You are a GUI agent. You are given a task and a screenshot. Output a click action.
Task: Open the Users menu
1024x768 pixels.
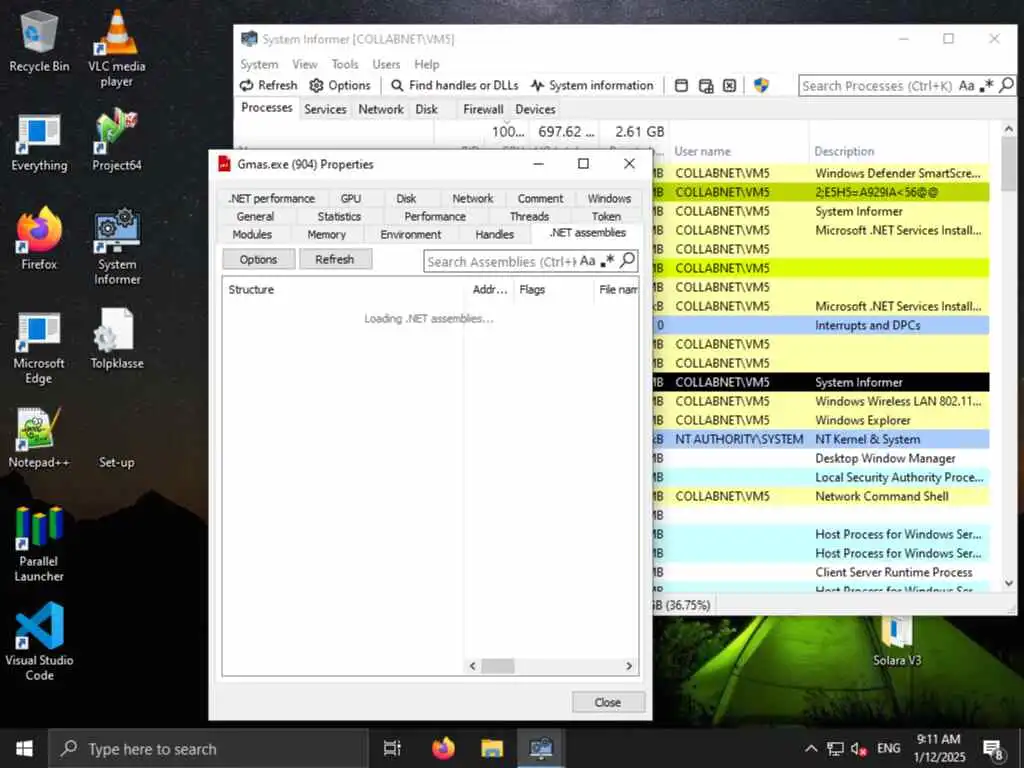(x=386, y=65)
